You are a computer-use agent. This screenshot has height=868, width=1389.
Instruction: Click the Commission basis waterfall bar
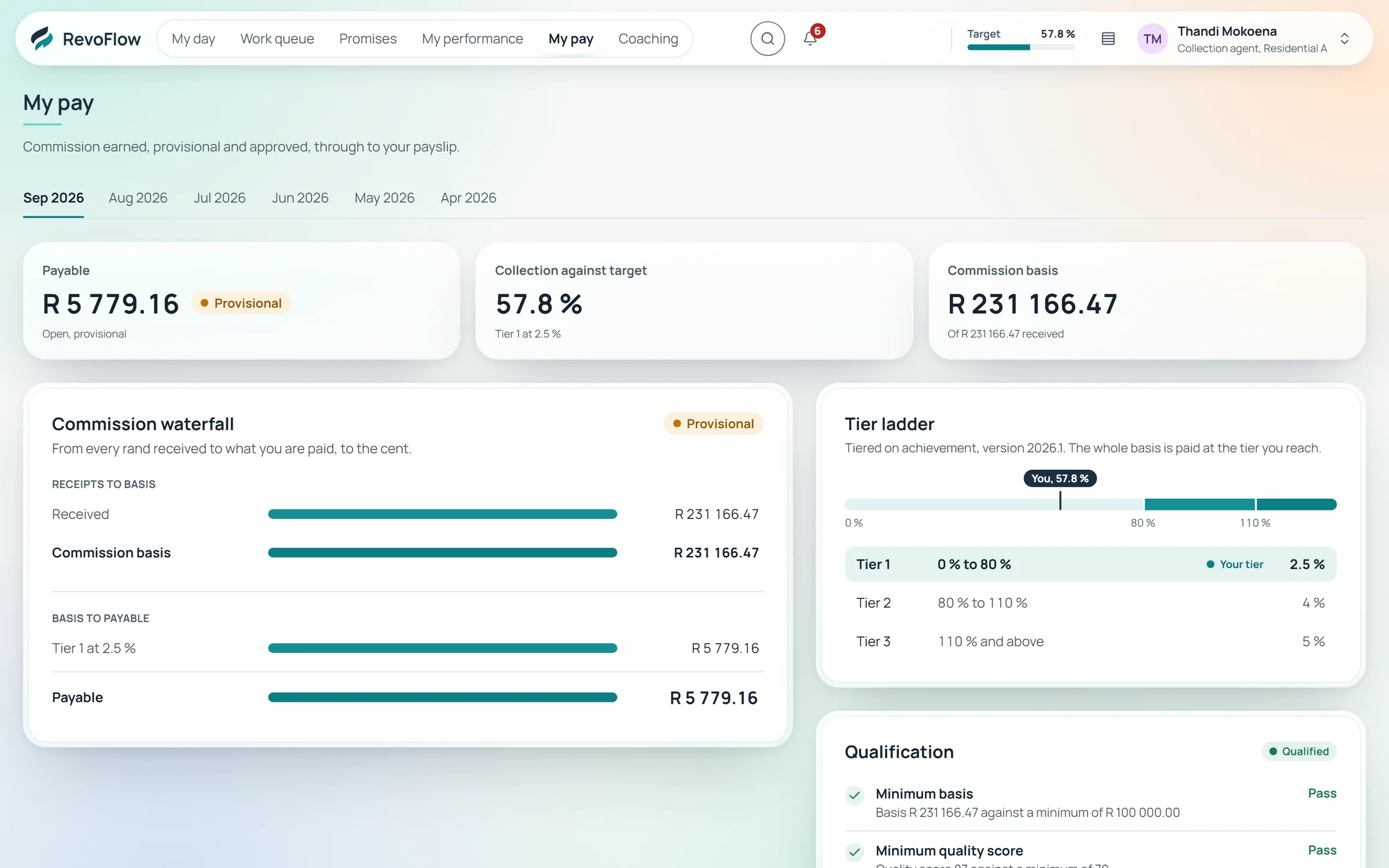442,553
